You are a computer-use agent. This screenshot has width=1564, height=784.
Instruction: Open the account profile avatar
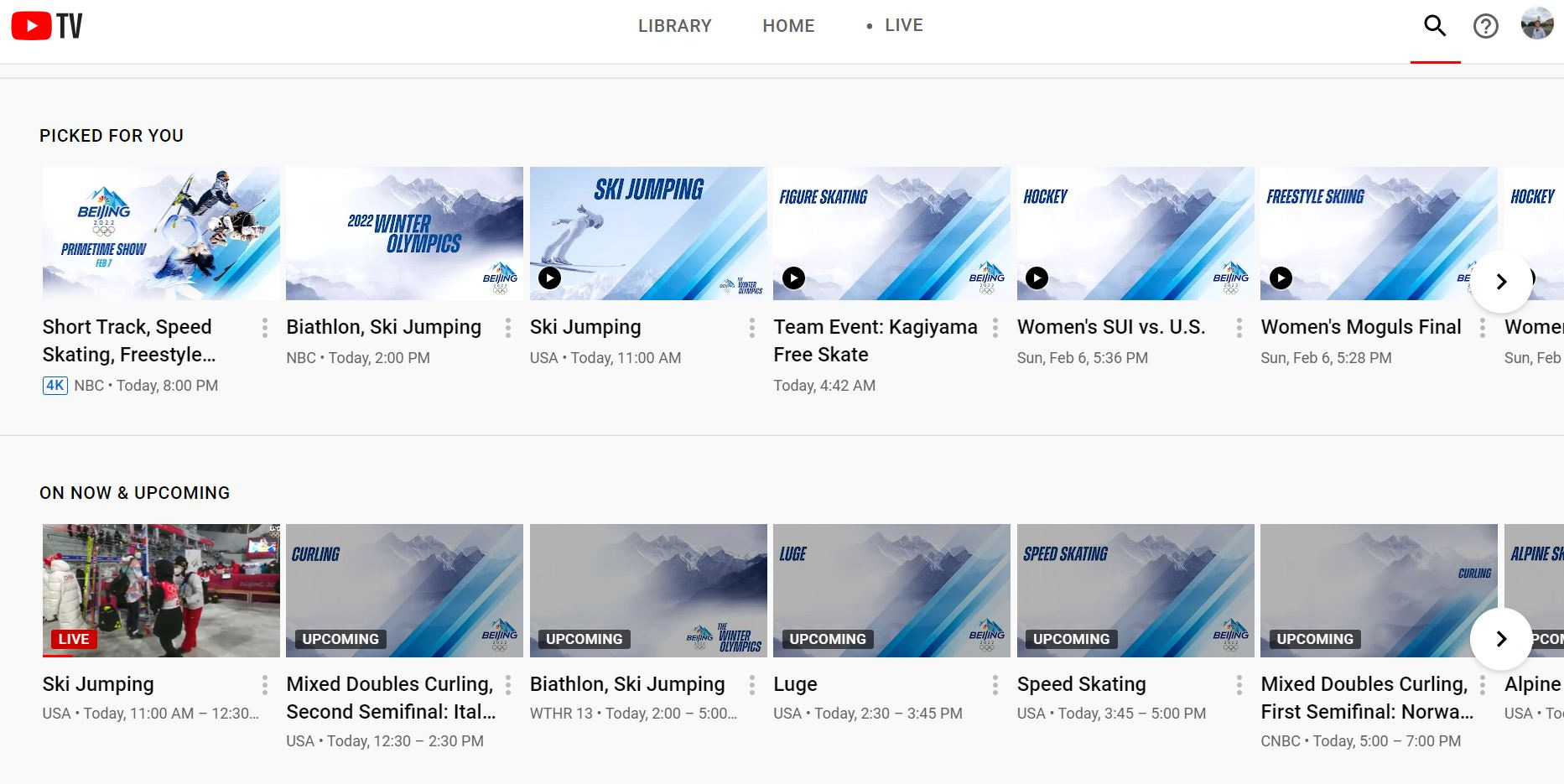click(x=1537, y=23)
